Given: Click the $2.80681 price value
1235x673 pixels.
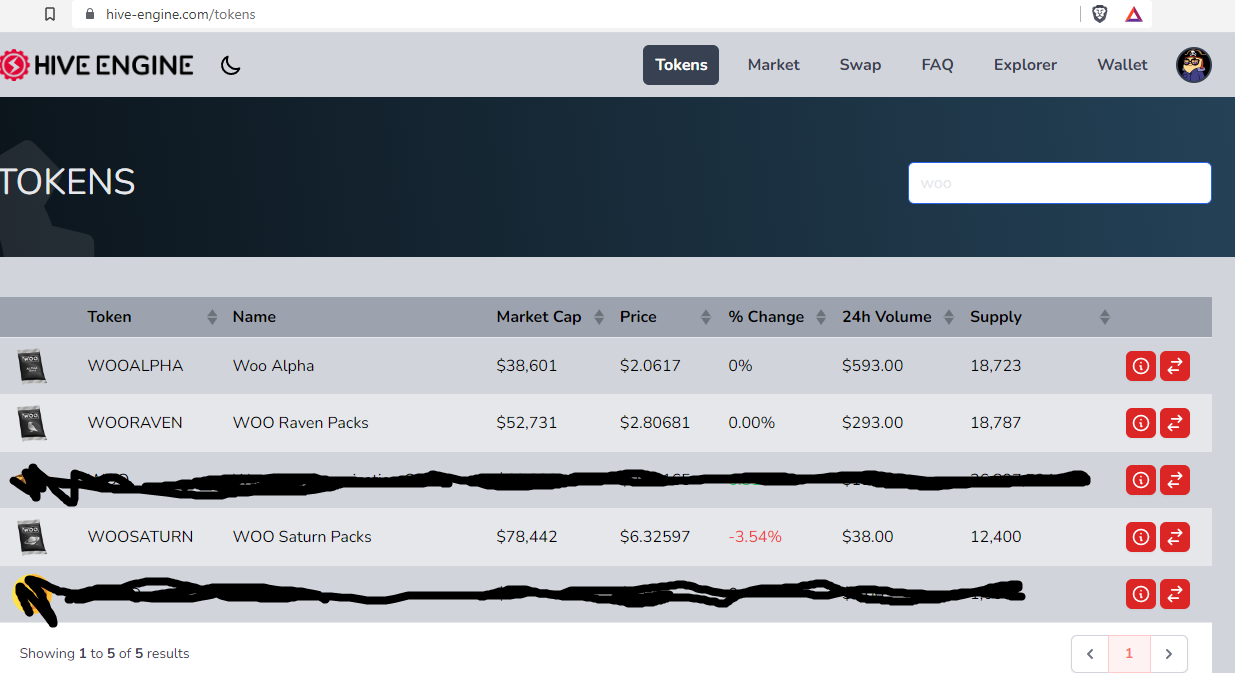Looking at the screenshot, I should tap(655, 423).
